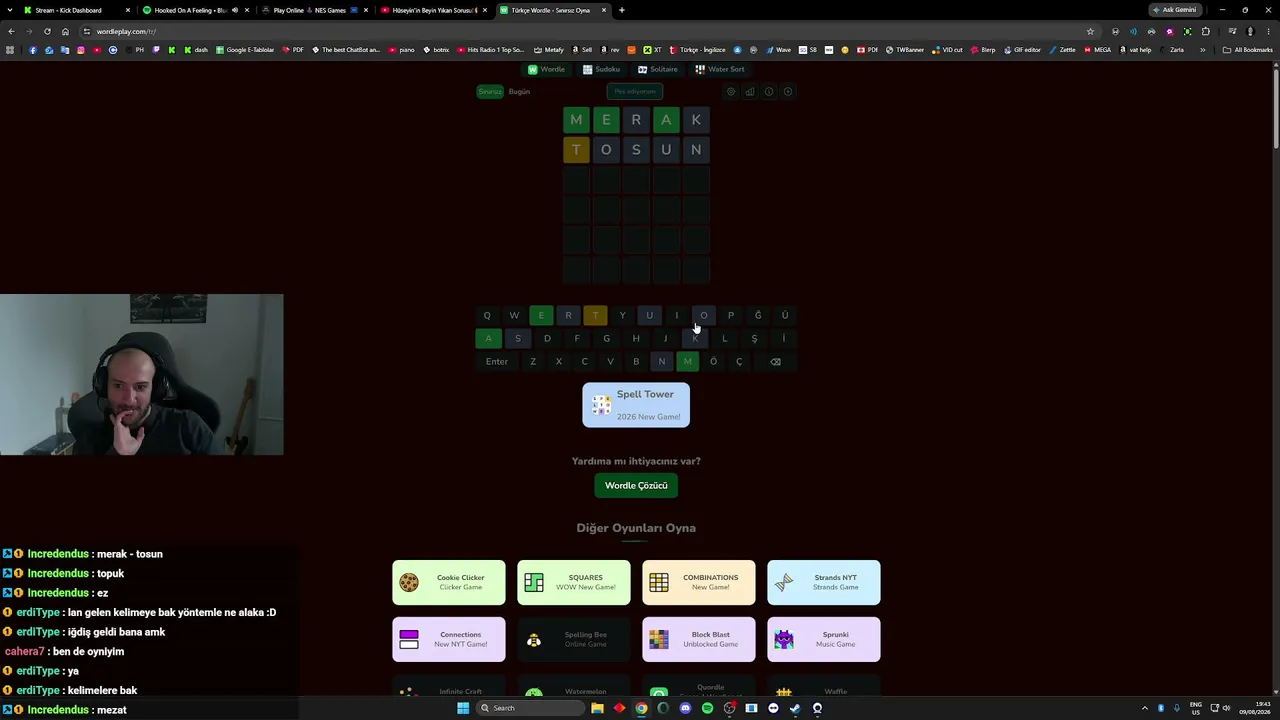The image size is (1280, 720).
Task: Open the PDF bookmark
Action: [293, 50]
